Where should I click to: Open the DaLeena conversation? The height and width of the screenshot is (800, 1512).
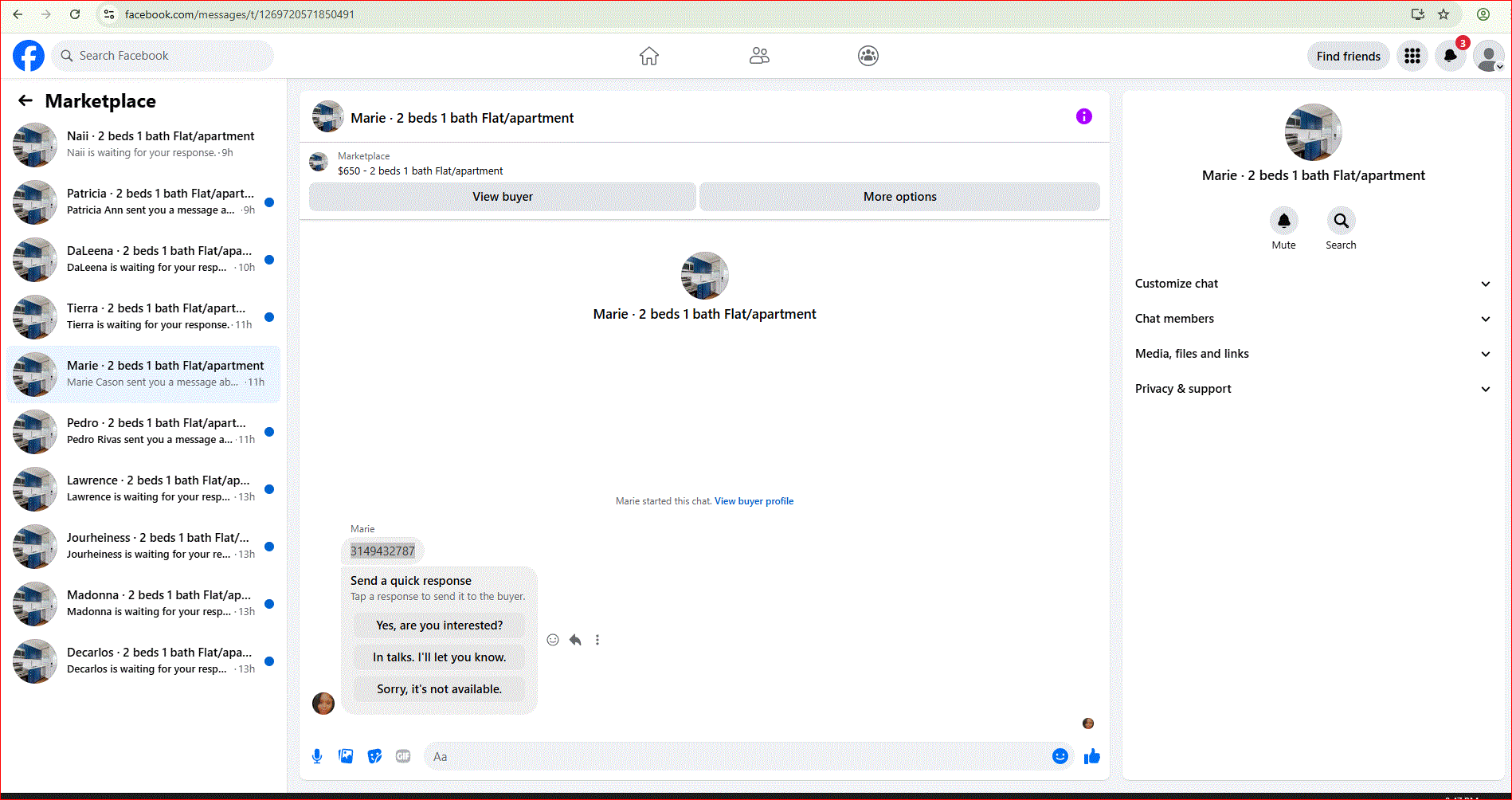(x=143, y=259)
